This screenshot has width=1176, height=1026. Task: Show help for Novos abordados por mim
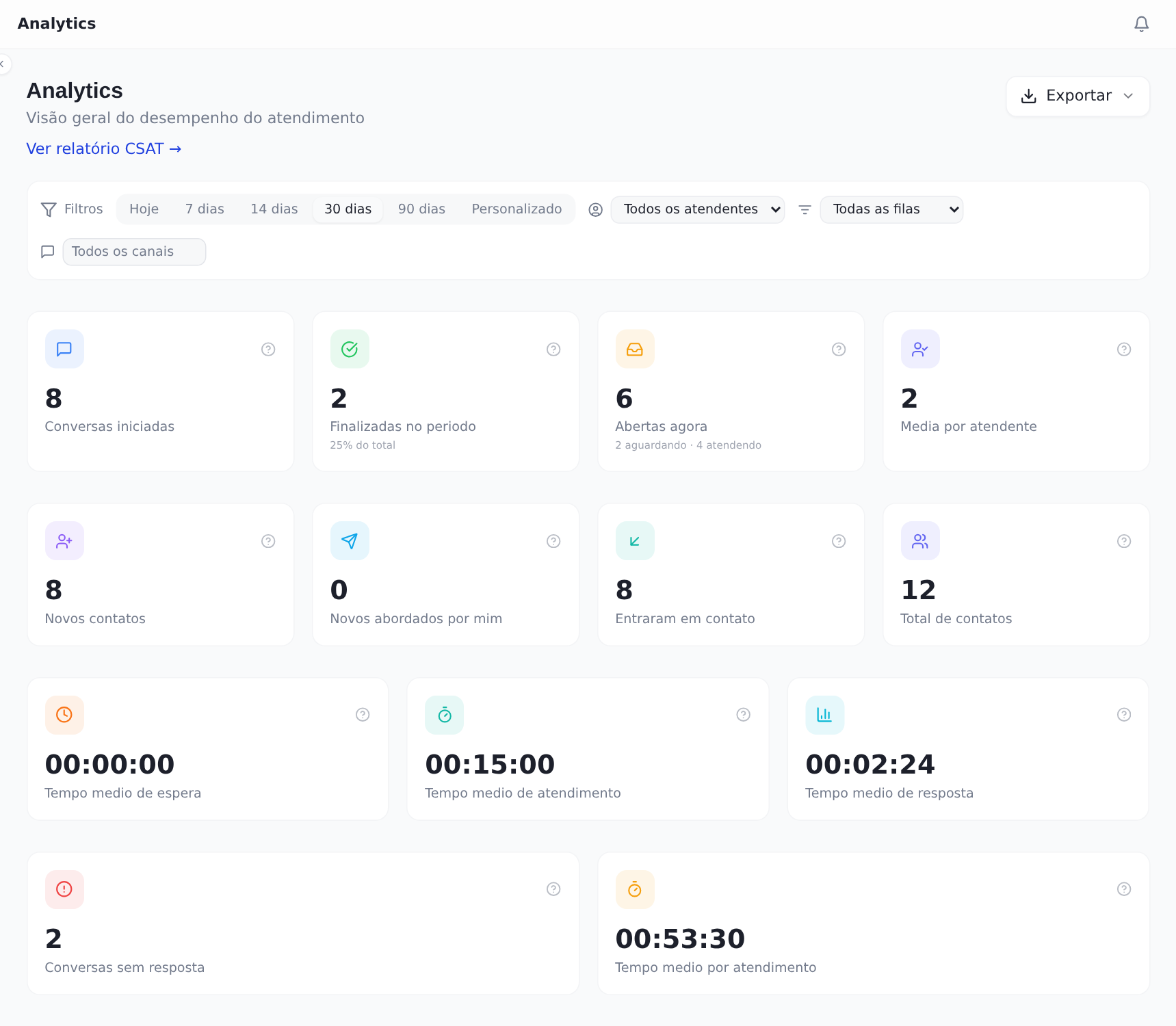553,541
